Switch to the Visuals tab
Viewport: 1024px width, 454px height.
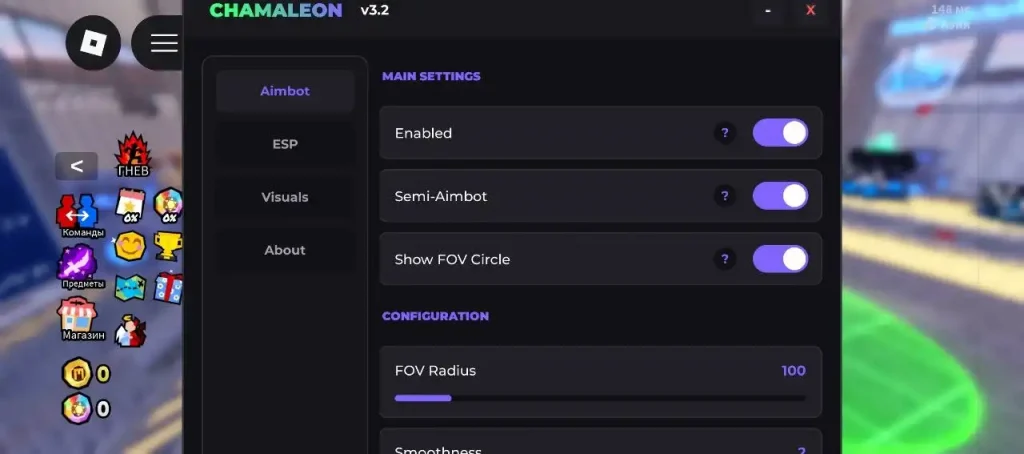[285, 197]
